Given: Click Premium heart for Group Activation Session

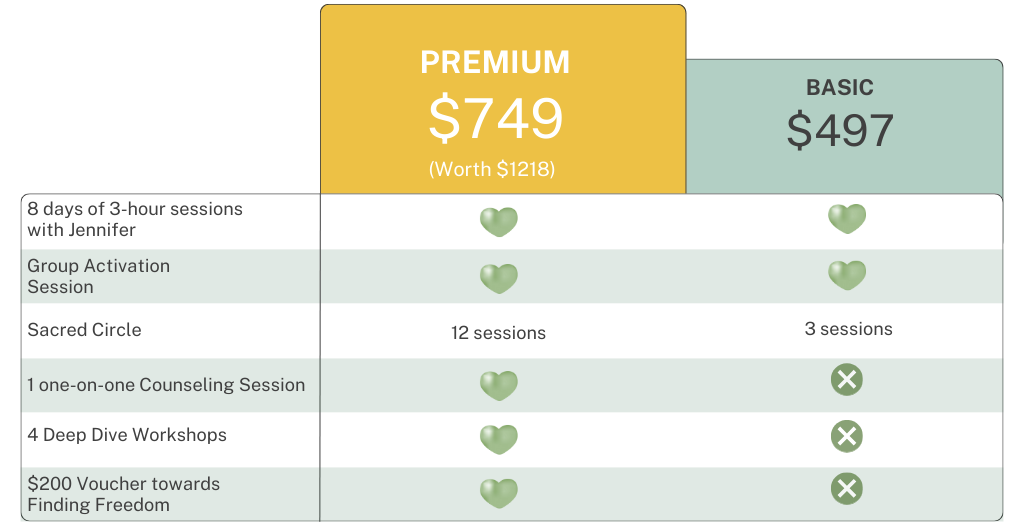Looking at the screenshot, I should [499, 278].
